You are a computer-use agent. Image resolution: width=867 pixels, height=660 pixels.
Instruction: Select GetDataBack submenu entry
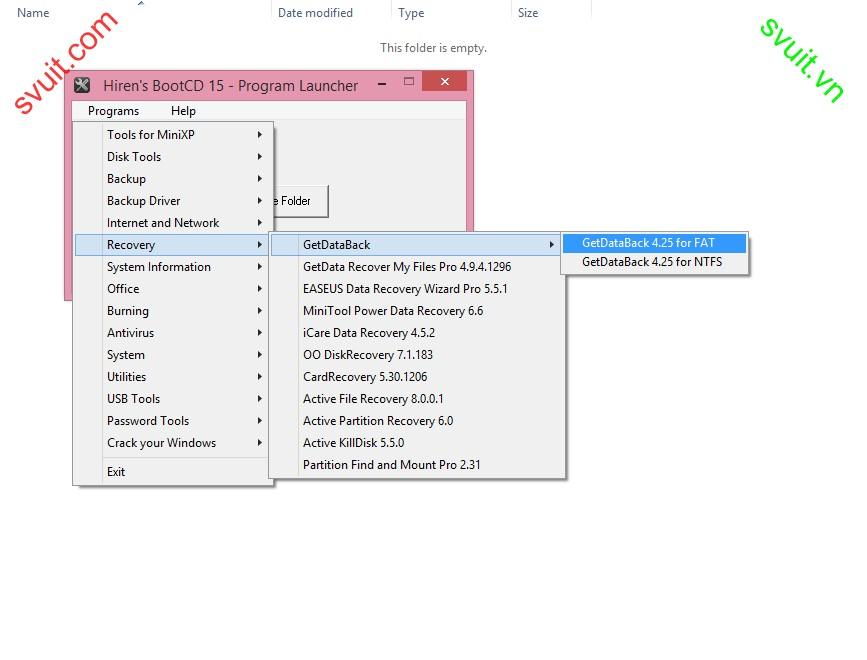(417, 245)
